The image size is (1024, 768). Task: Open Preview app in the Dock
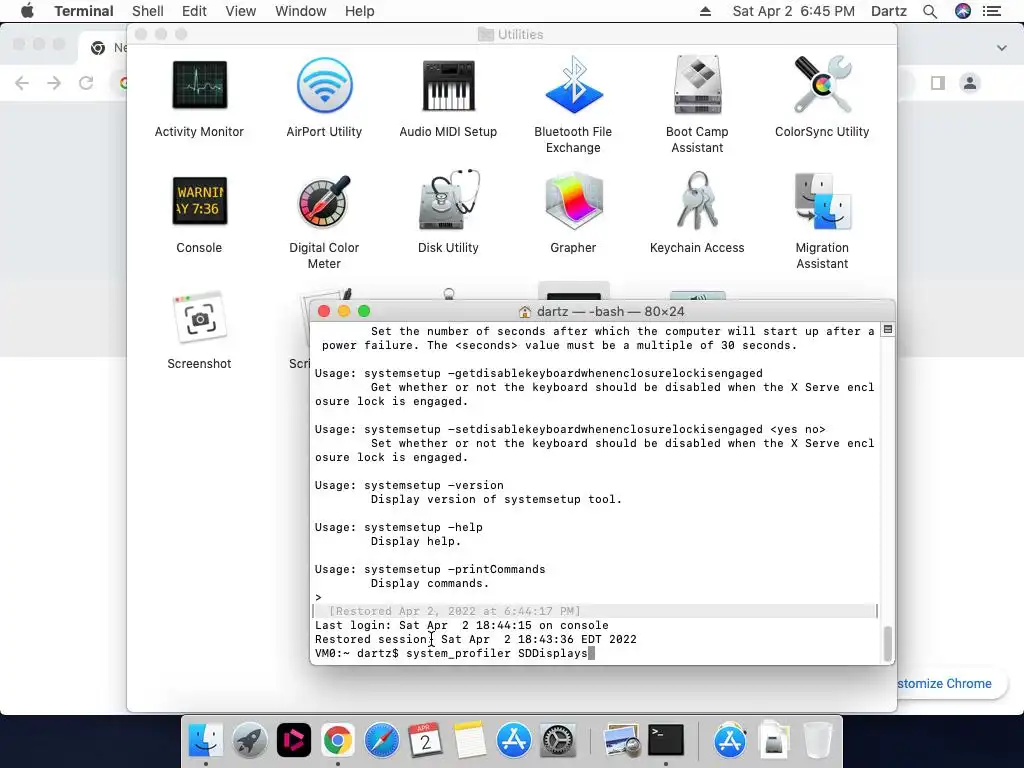621,740
